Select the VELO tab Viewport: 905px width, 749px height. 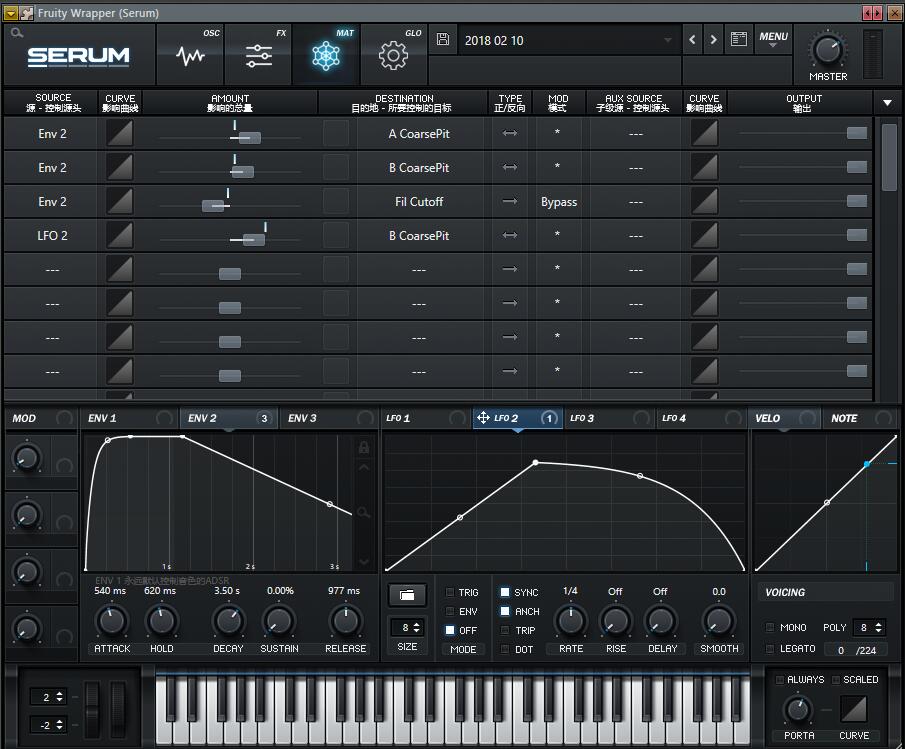(x=768, y=418)
